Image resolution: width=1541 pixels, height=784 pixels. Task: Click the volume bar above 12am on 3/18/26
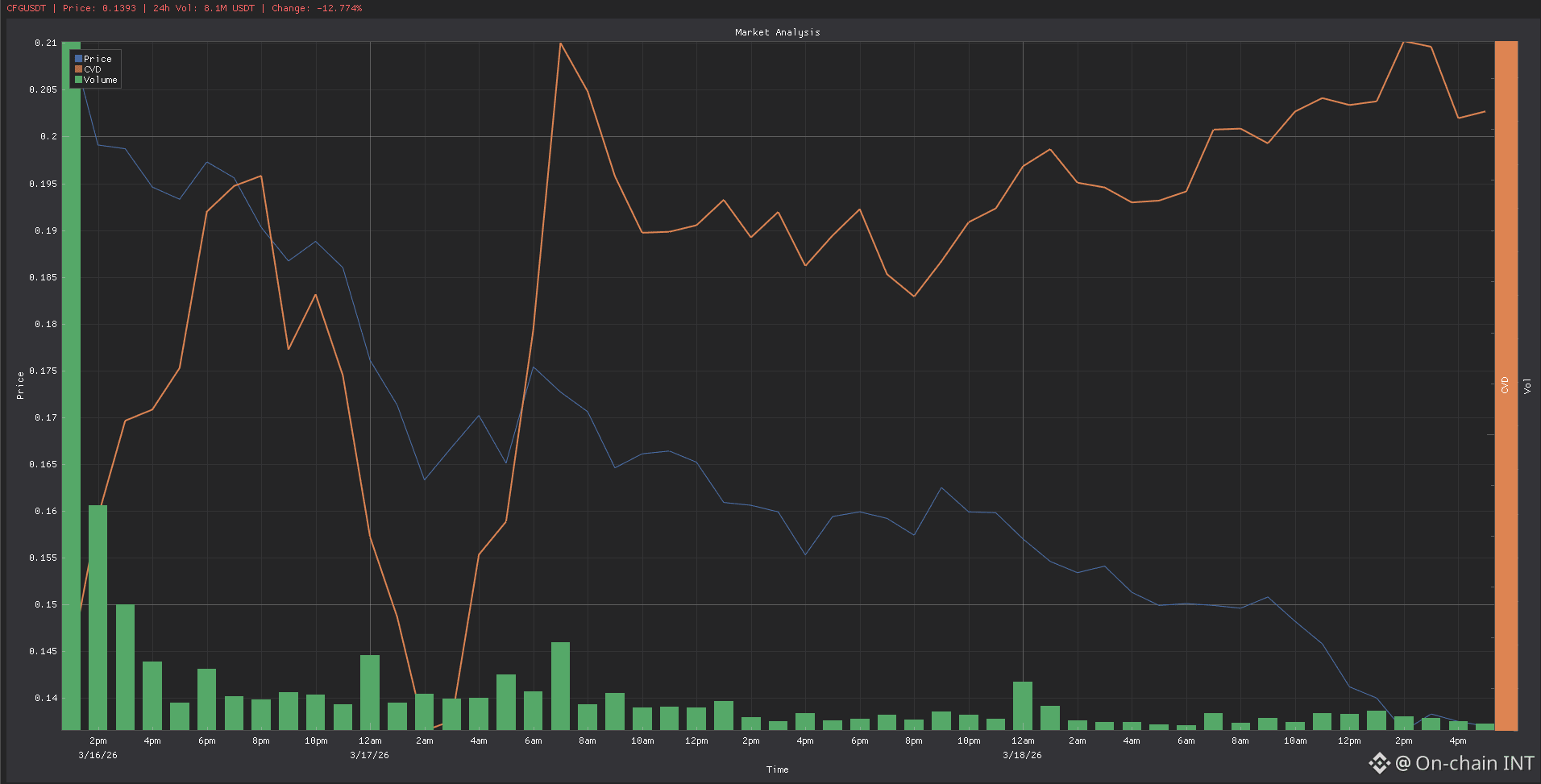[x=1023, y=706]
